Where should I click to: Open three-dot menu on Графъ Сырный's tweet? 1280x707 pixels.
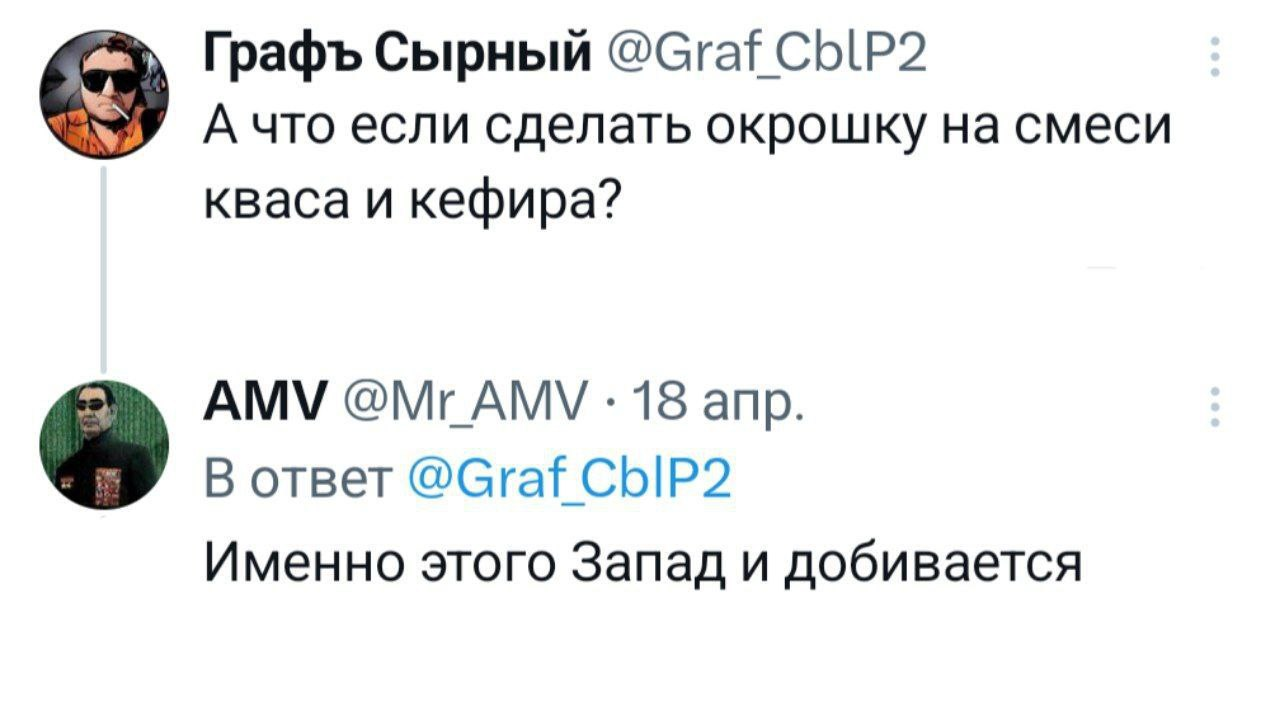pos(1214,57)
